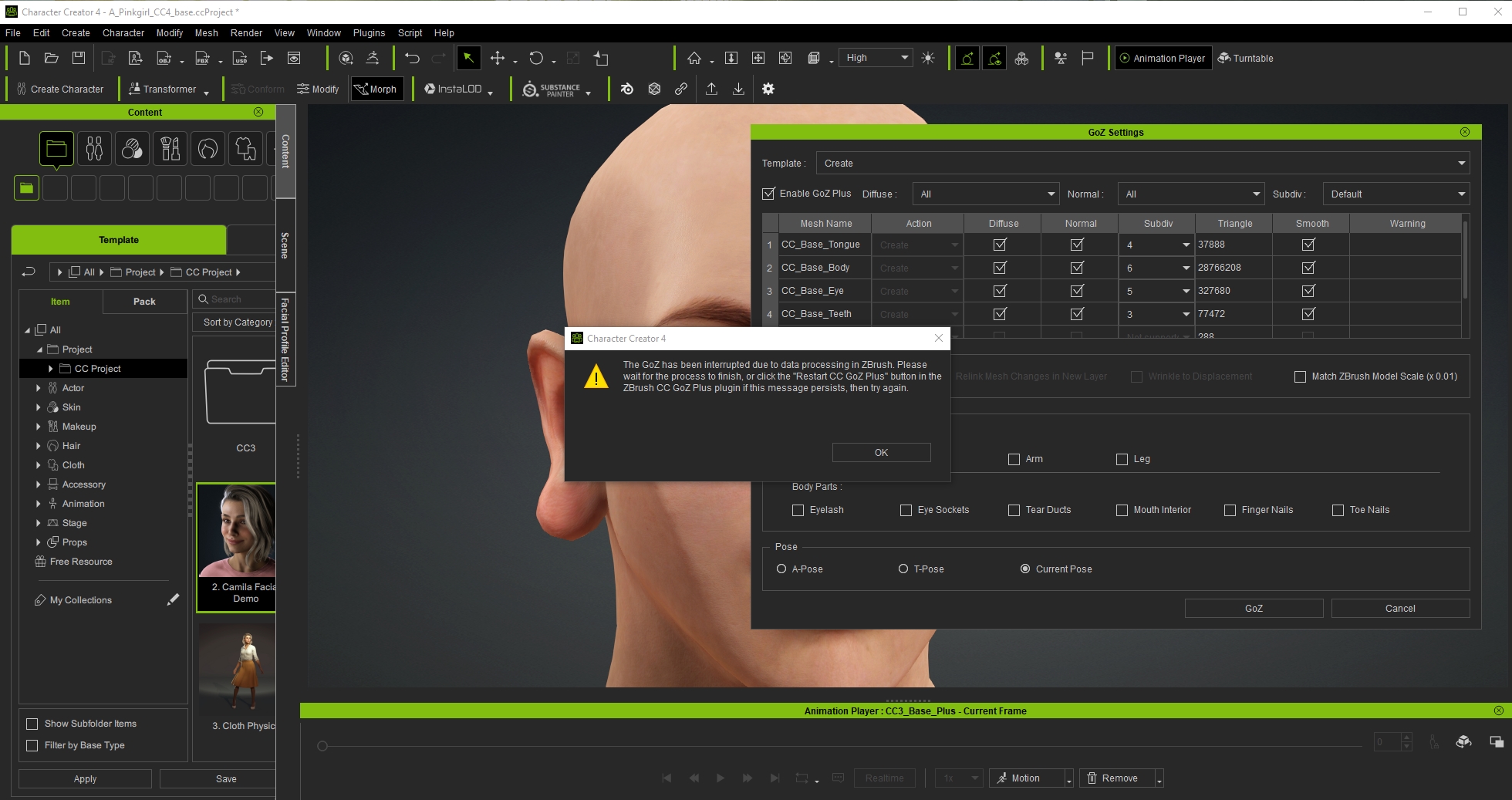Select the Actor category icon in Content
The height and width of the screenshot is (800, 1512).
click(94, 148)
